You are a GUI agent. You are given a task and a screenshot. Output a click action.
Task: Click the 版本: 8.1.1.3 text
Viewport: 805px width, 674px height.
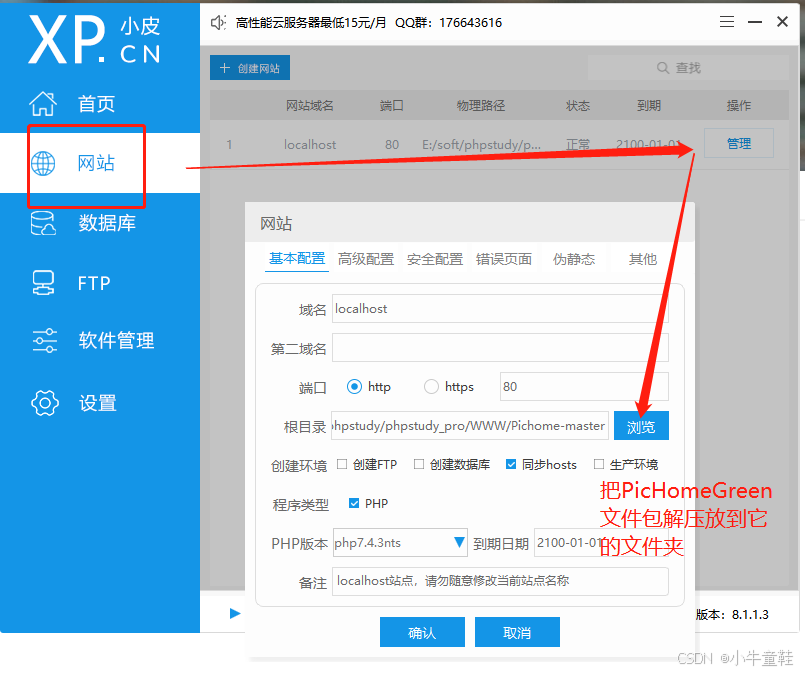(733, 614)
